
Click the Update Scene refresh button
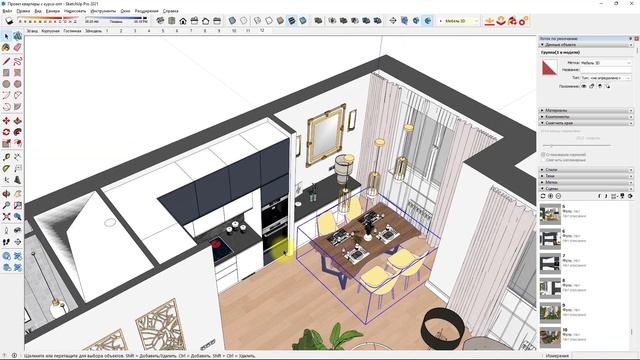[x=543, y=196]
